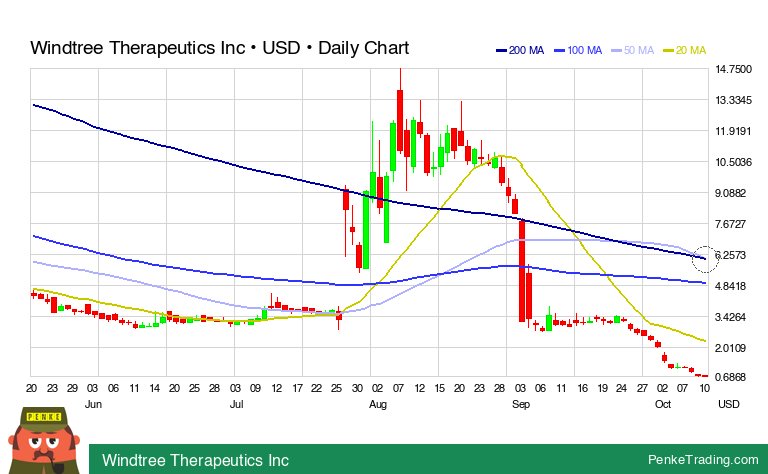The height and width of the screenshot is (474, 768).
Task: Click the 11.9191 price axis label
Action: pyautogui.click(x=733, y=131)
